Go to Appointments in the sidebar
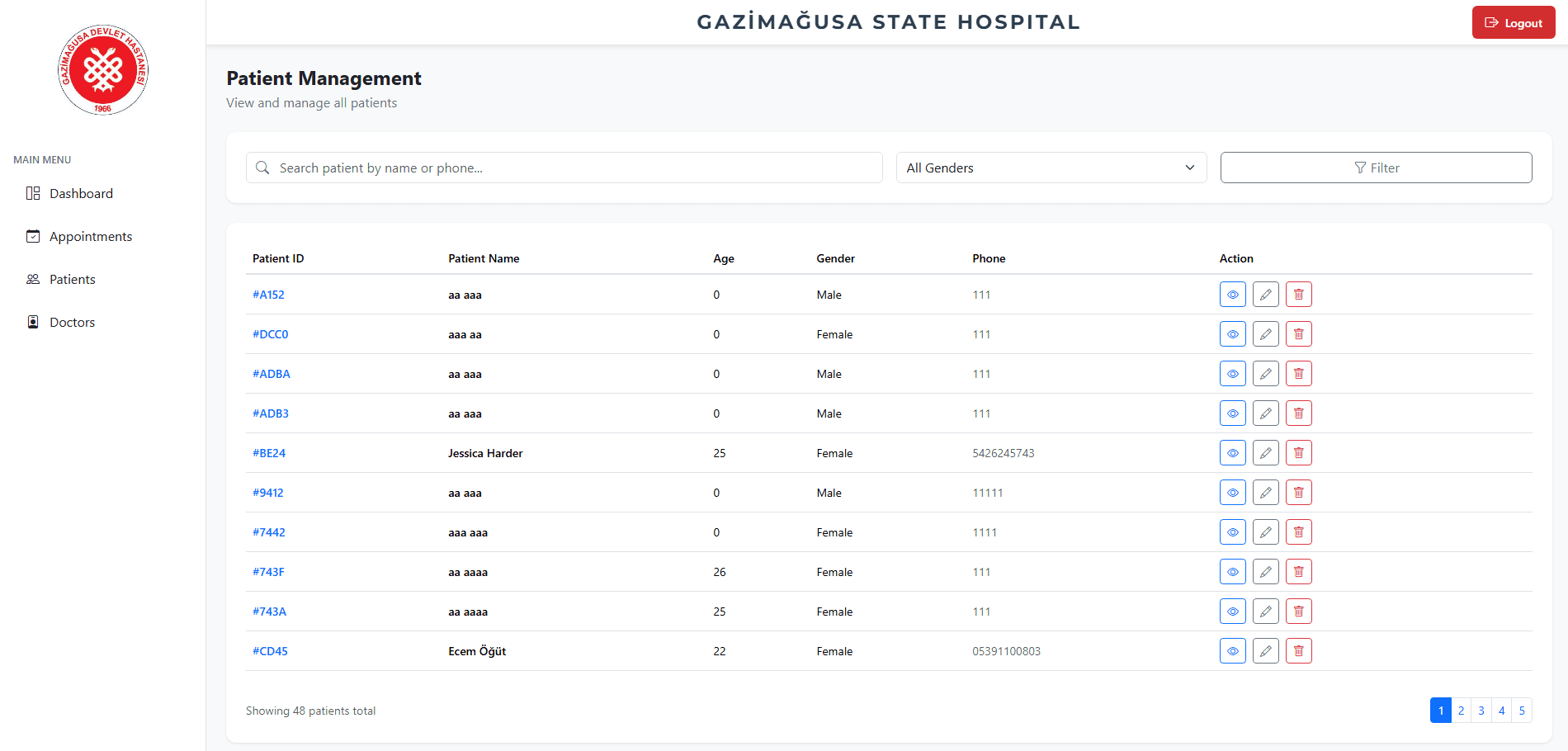 (x=91, y=236)
